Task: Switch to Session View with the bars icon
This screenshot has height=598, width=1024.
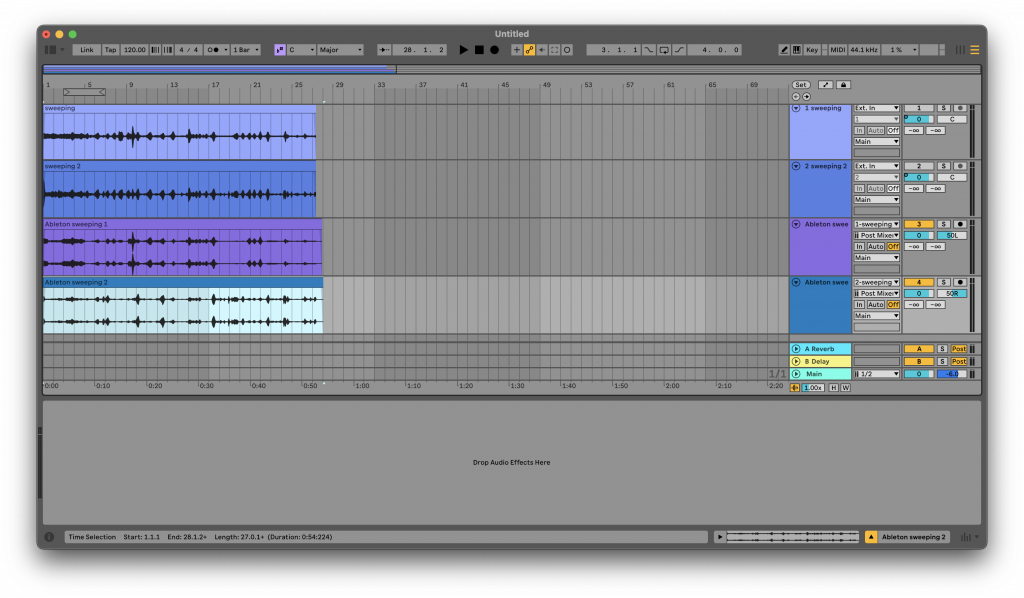Action: click(x=960, y=50)
